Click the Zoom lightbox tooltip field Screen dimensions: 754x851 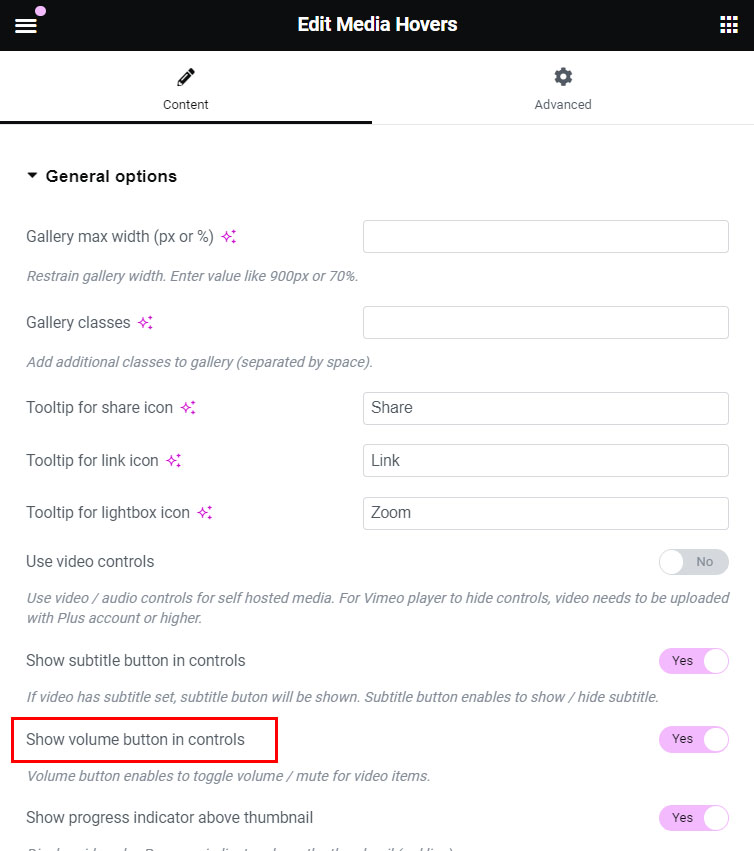(545, 513)
